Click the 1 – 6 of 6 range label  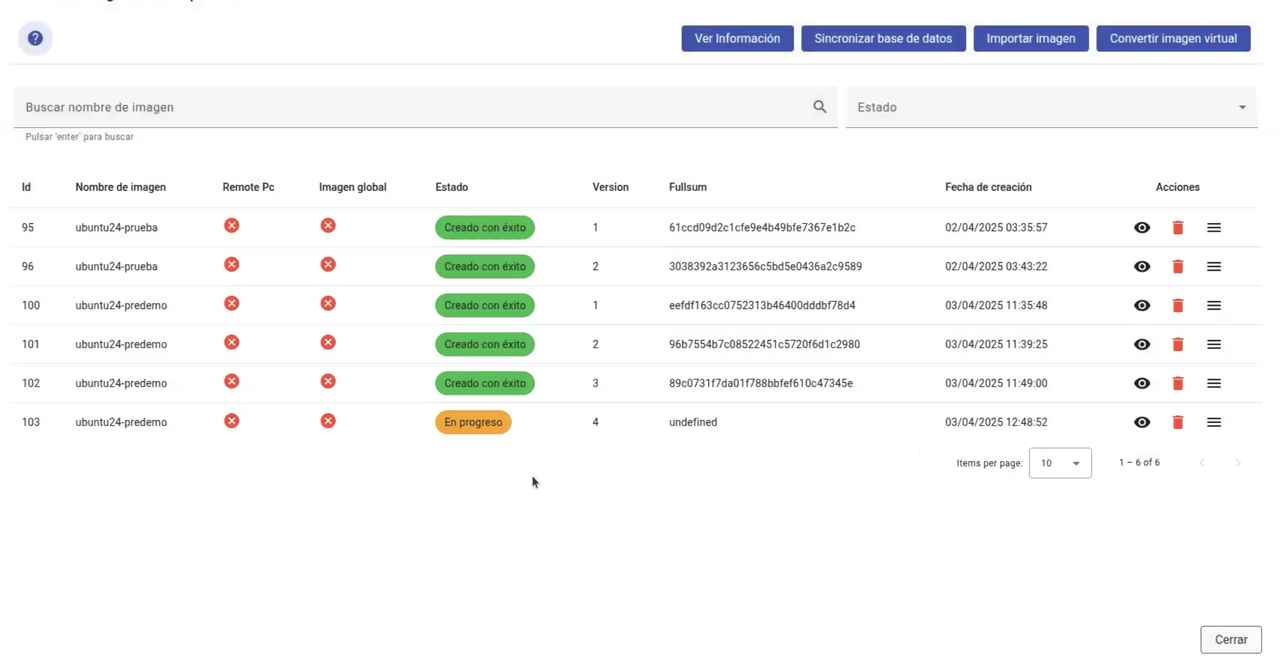pyautogui.click(x=1139, y=463)
